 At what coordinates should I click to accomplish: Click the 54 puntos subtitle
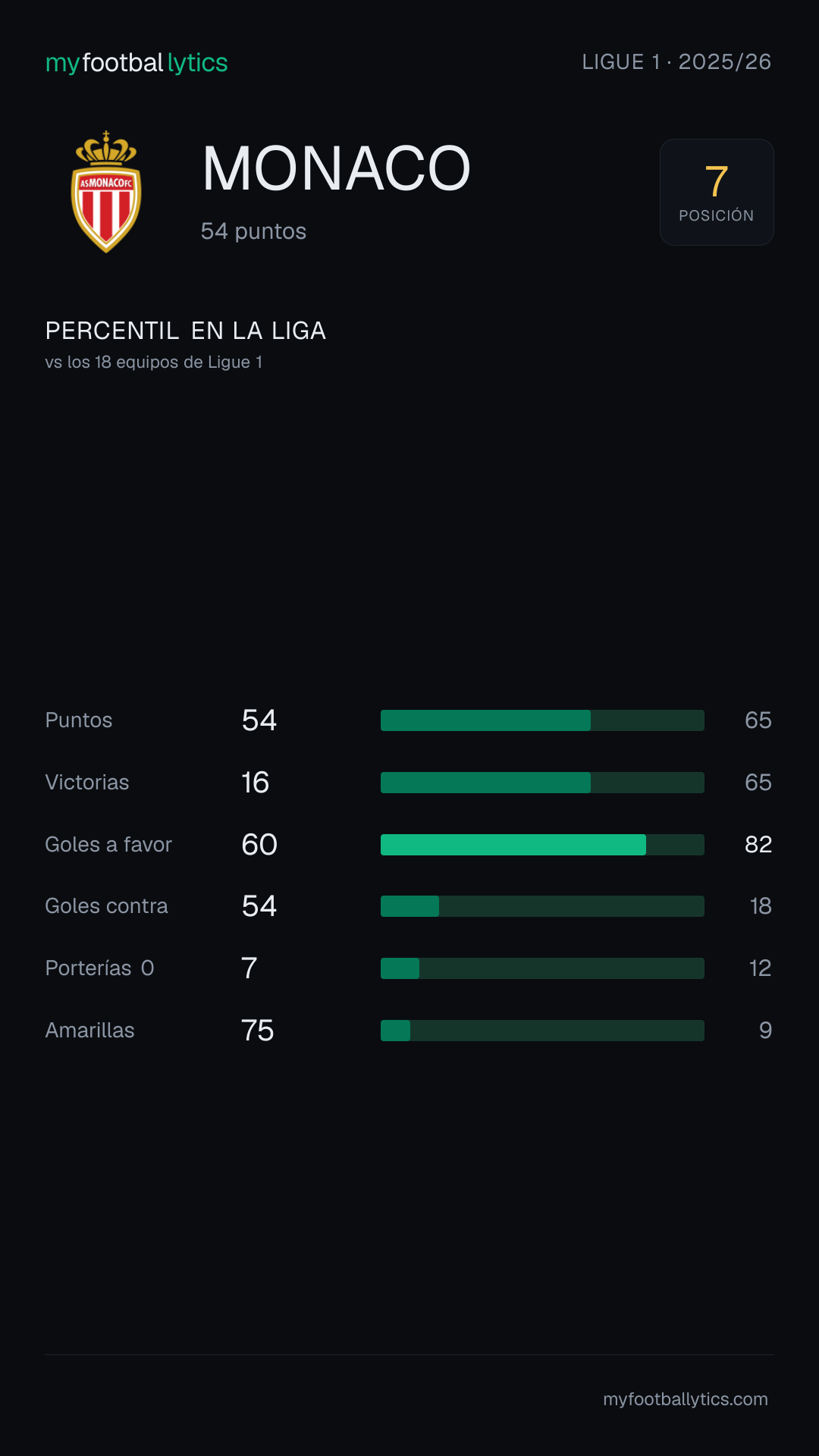[253, 231]
